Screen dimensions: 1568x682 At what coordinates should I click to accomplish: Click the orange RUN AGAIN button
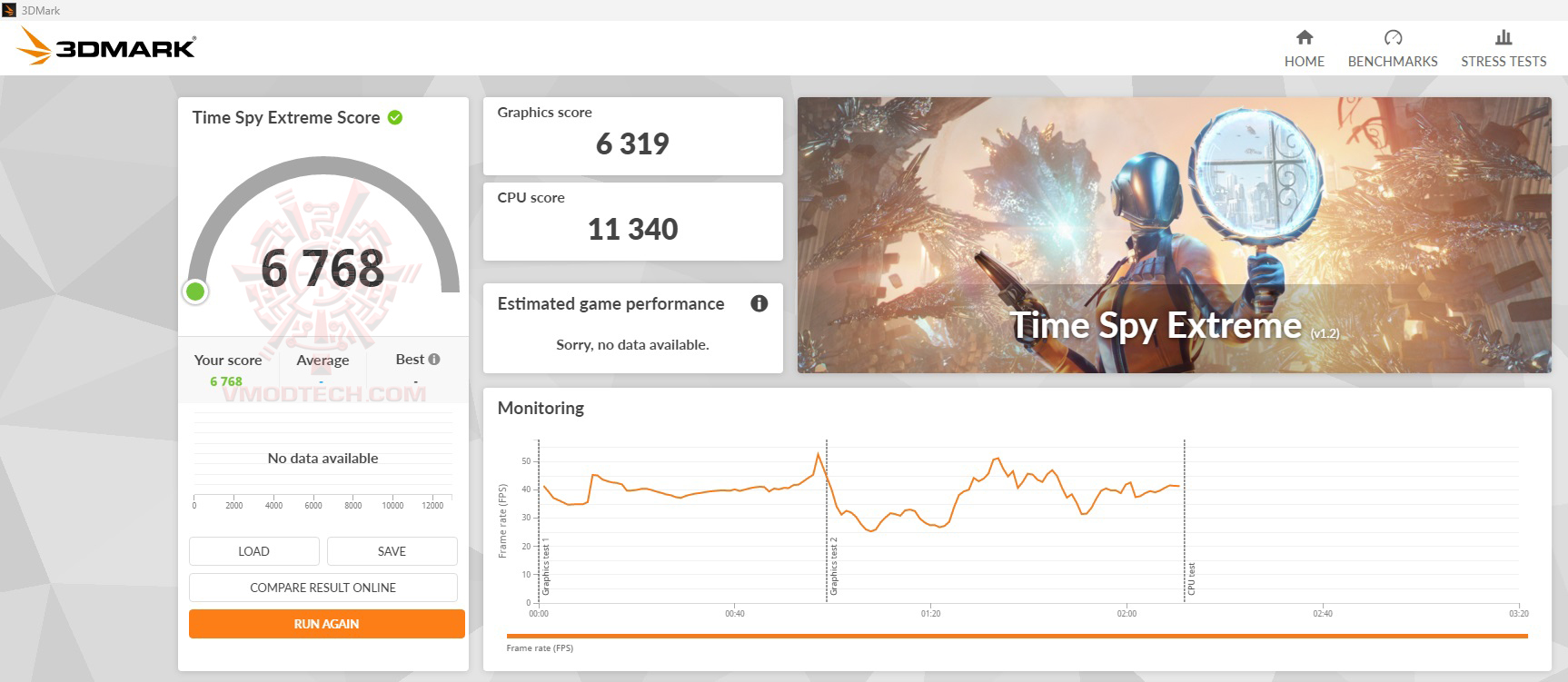click(x=327, y=624)
